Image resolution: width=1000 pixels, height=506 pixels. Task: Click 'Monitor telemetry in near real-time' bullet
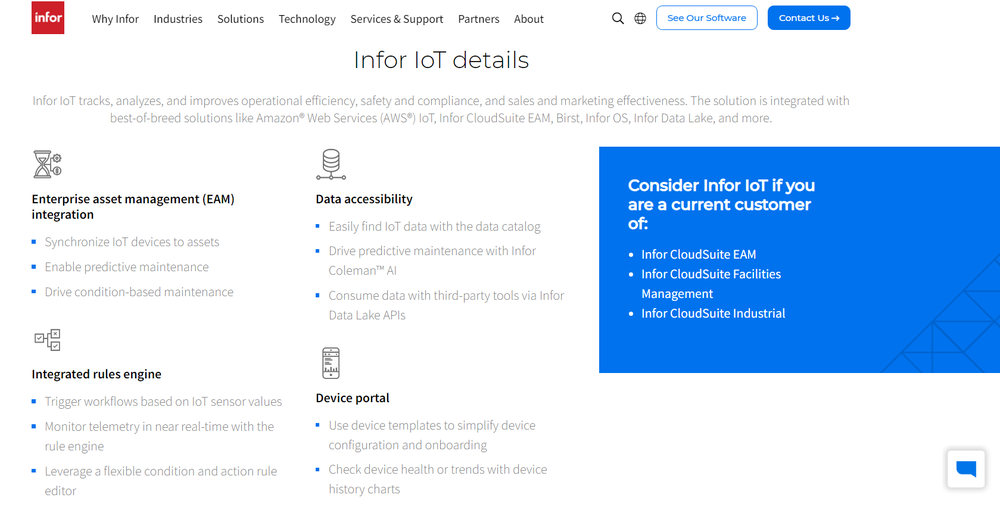pyautogui.click(x=159, y=436)
